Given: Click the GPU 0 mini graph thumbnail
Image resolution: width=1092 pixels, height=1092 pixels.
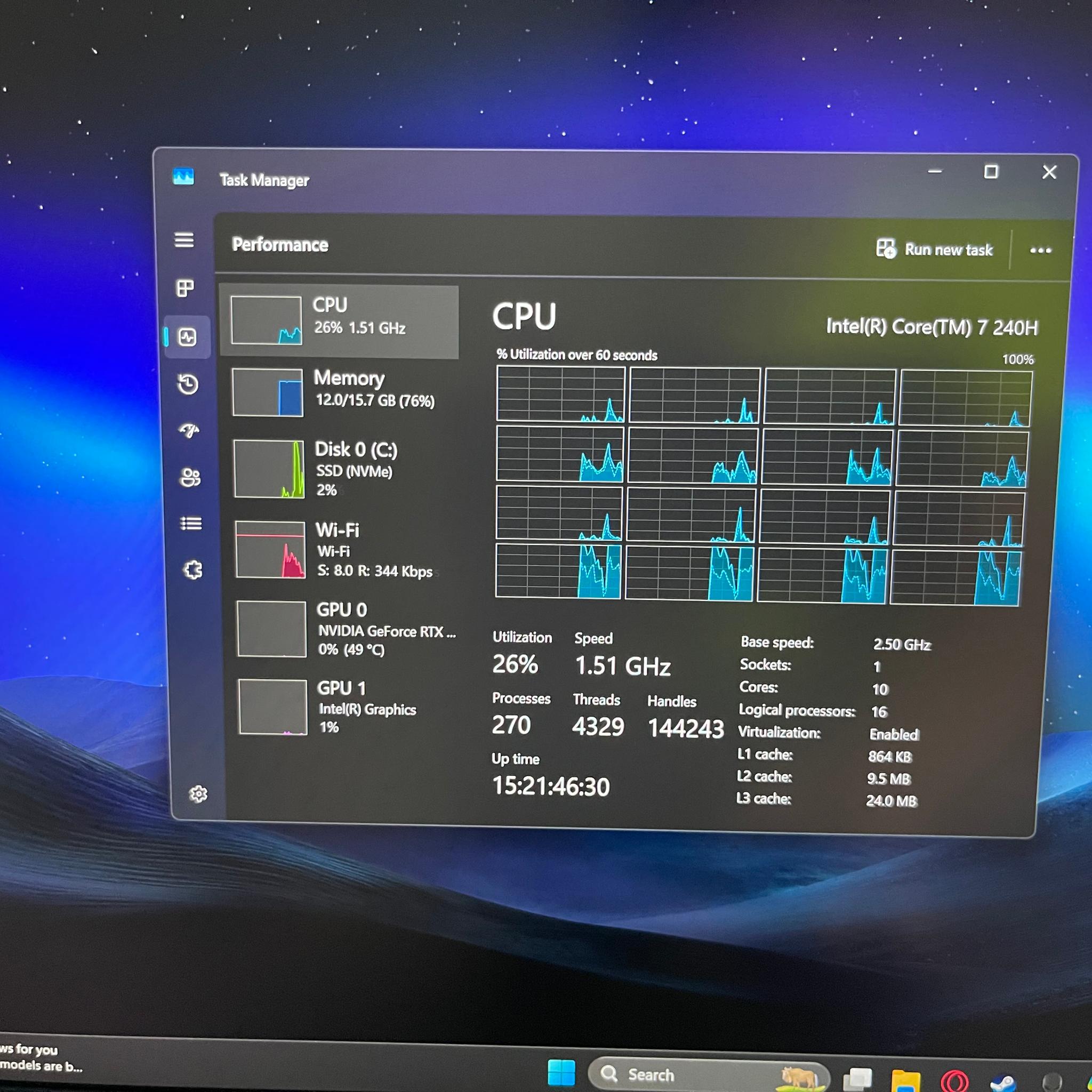Looking at the screenshot, I should pyautogui.click(x=272, y=629).
